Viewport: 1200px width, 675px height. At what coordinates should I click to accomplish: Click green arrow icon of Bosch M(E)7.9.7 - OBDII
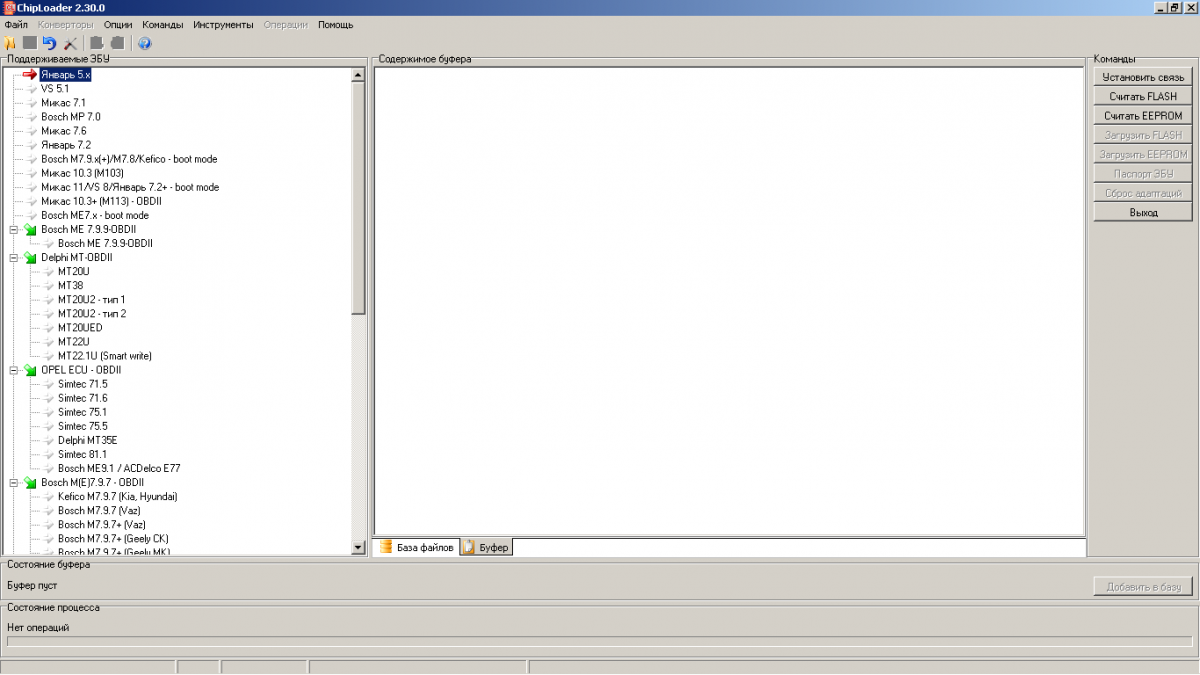pyautogui.click(x=30, y=482)
